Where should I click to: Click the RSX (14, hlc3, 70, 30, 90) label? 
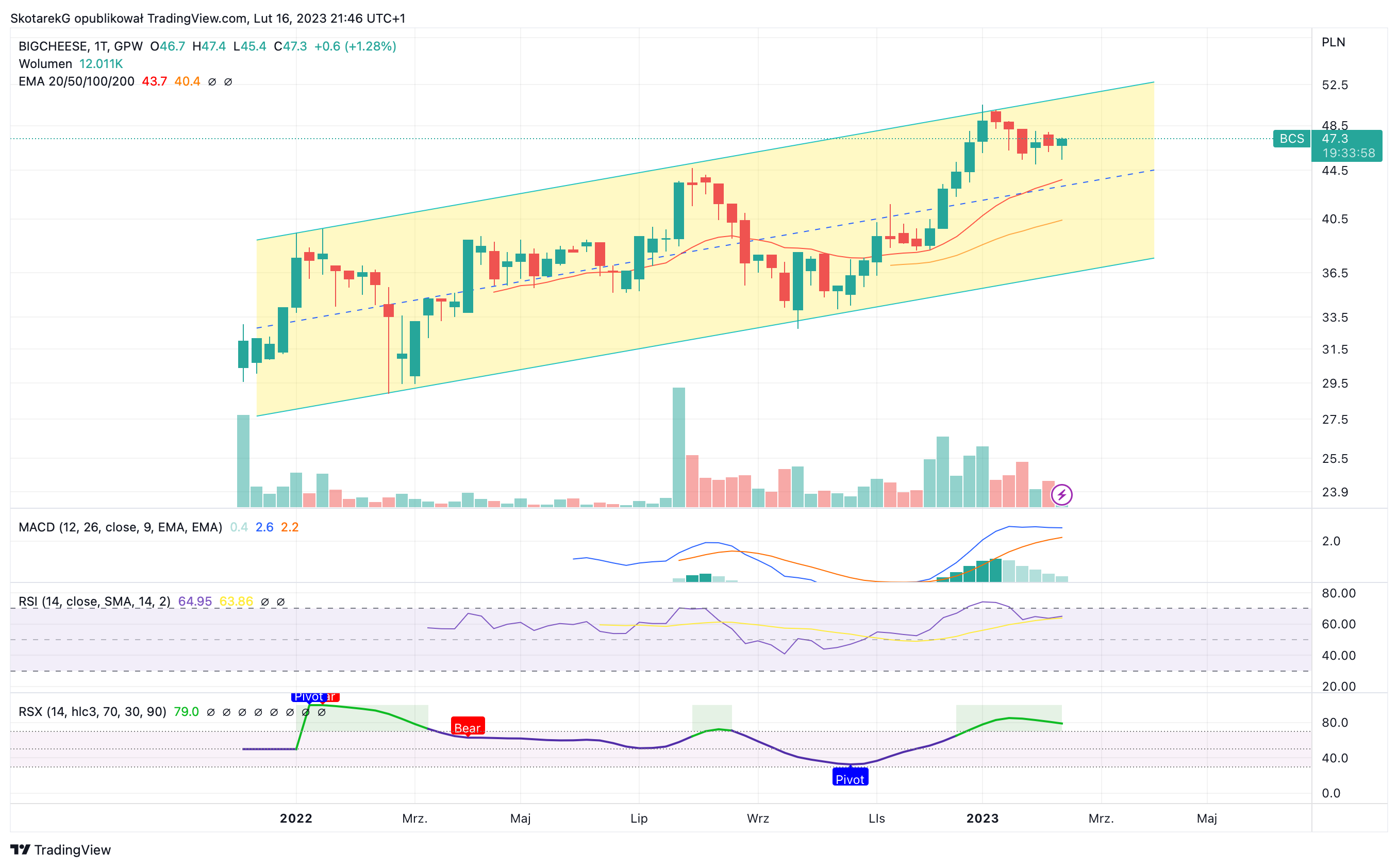[92, 712]
